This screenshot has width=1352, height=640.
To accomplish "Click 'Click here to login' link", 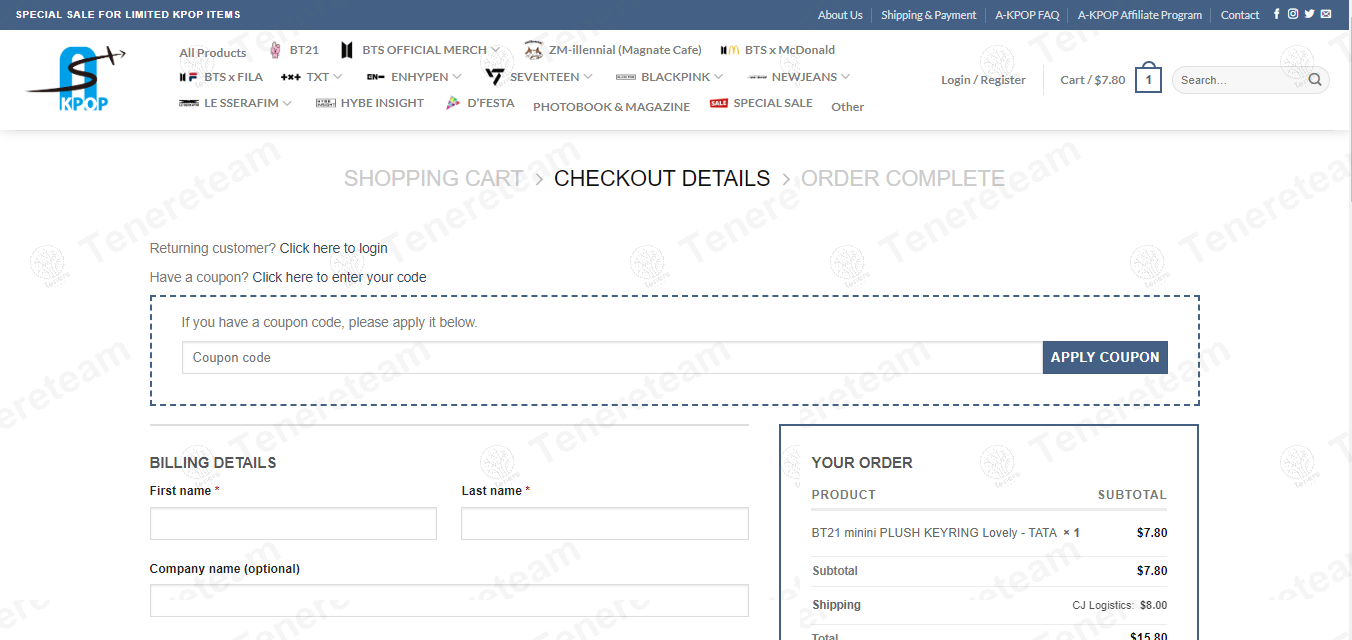I will (x=333, y=248).
